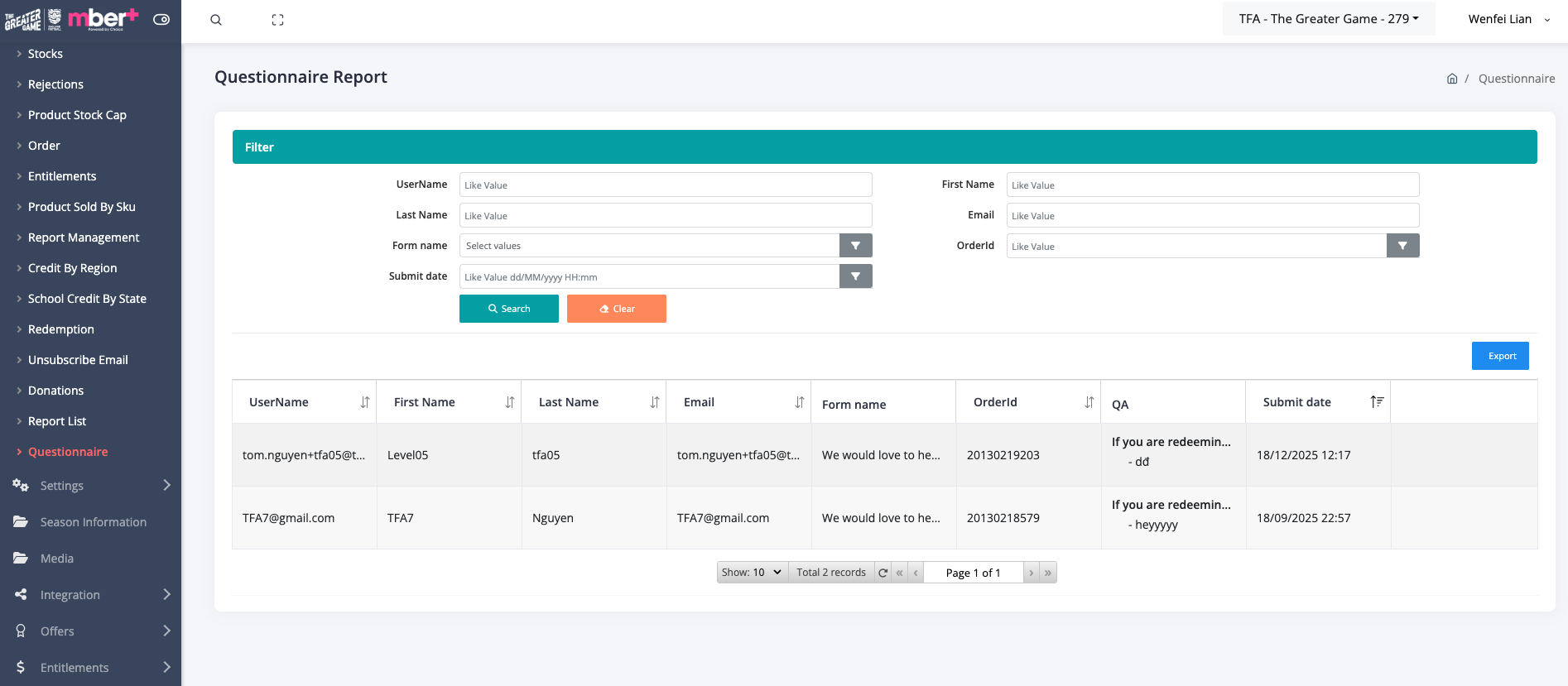Open the OrderId filter dropdown
Screen dimensions: 1568x686
pos(1402,246)
